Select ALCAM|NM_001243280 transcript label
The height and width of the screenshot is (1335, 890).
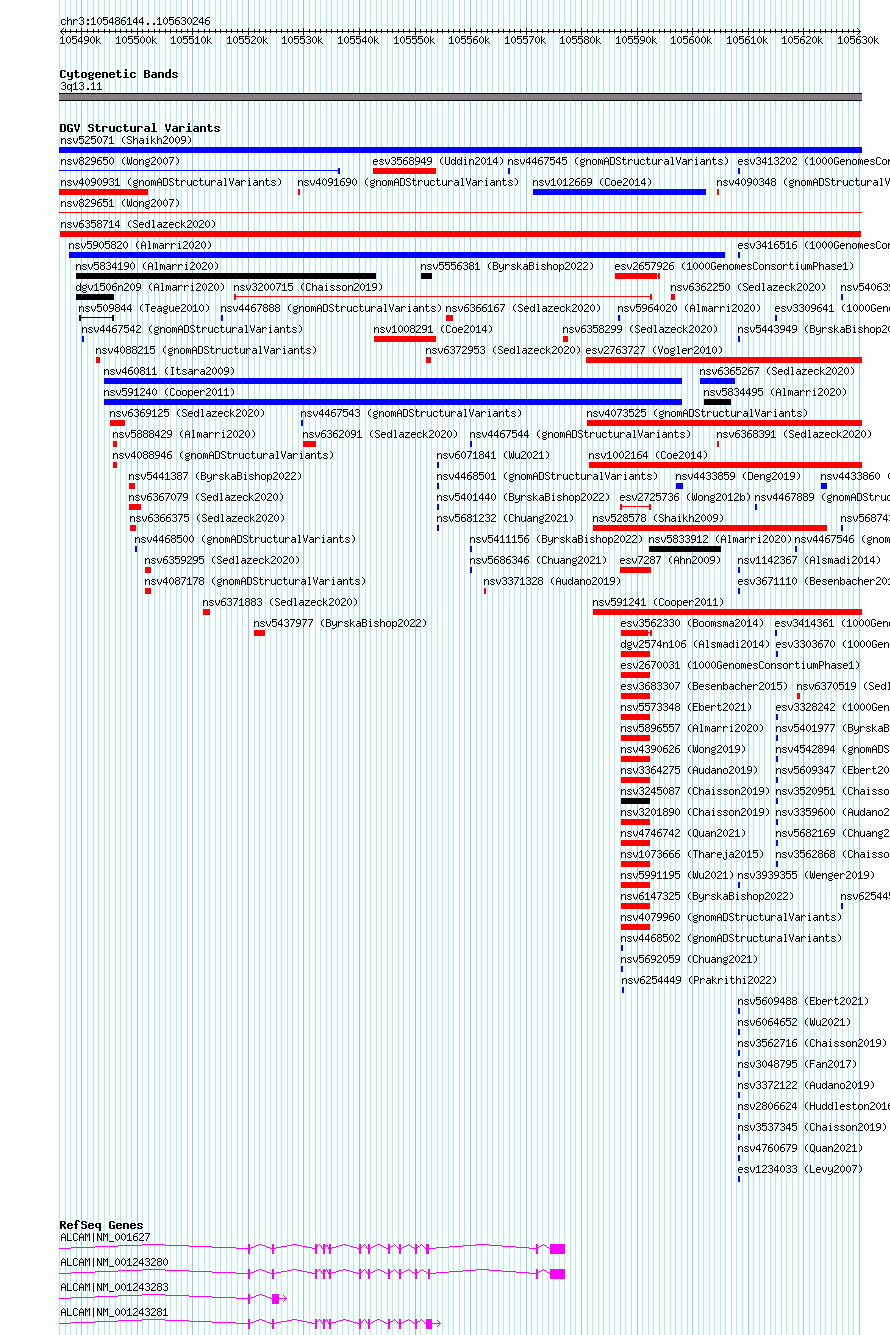point(114,1262)
